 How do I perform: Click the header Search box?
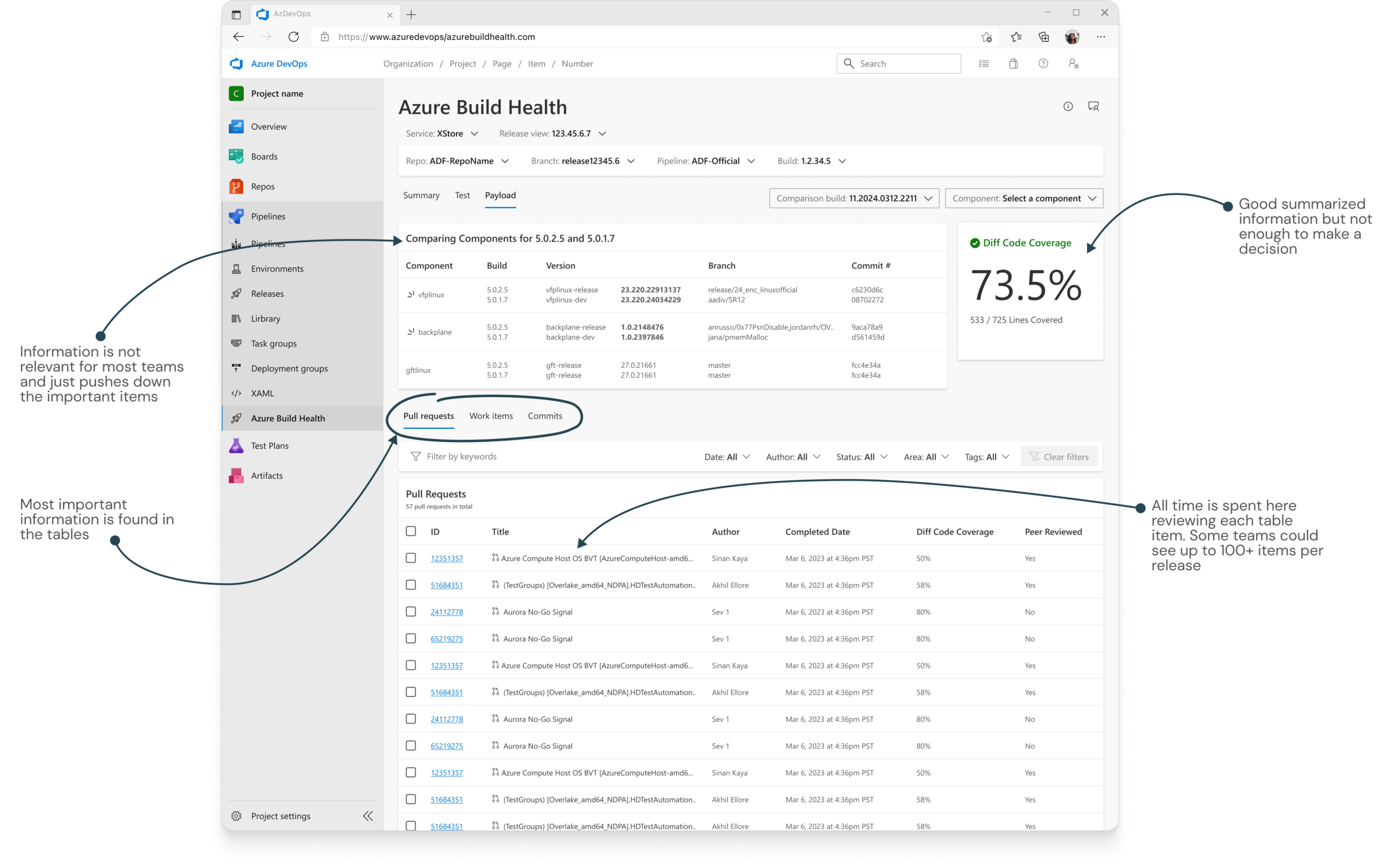point(899,64)
